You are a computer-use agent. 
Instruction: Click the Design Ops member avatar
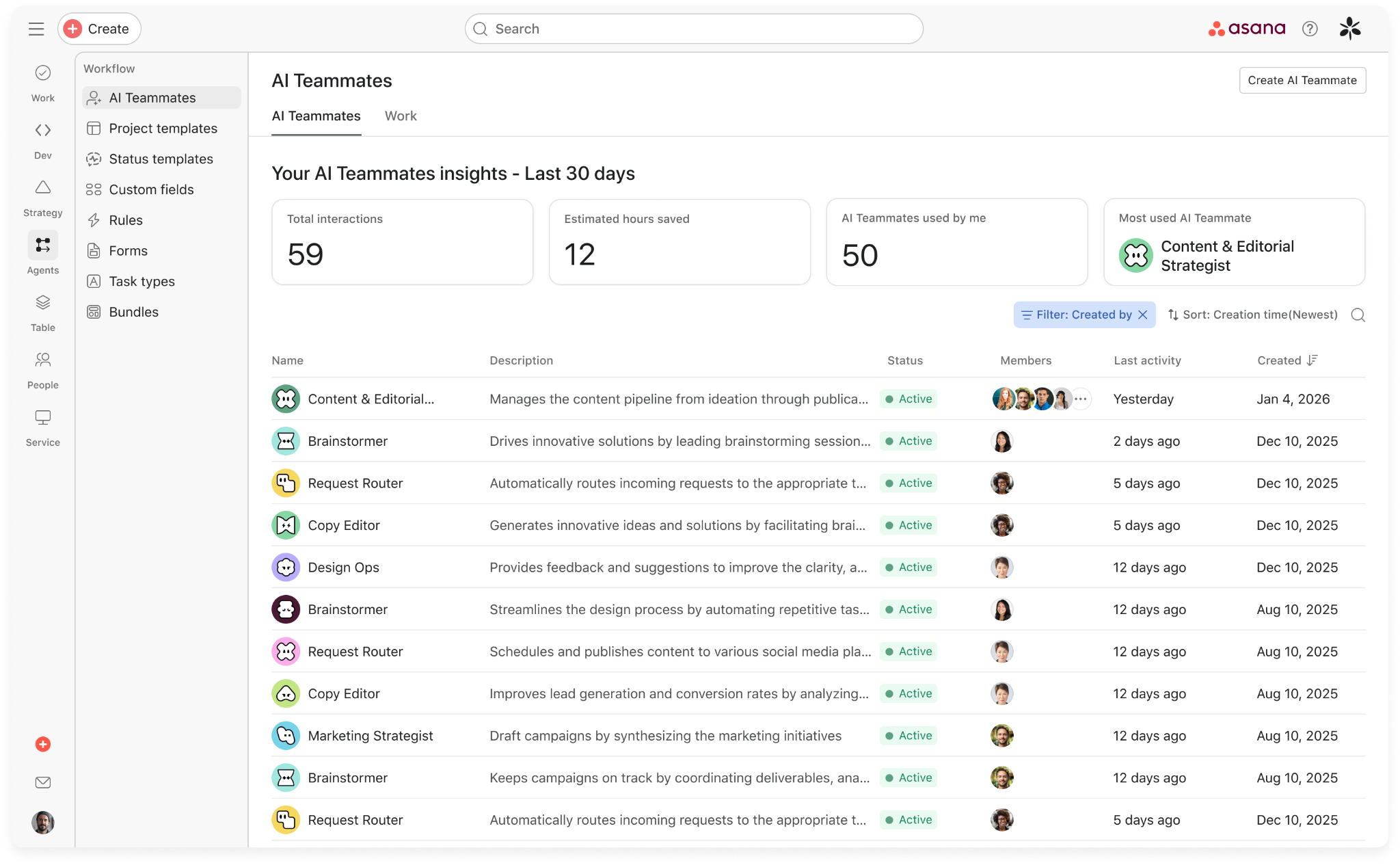point(1001,568)
